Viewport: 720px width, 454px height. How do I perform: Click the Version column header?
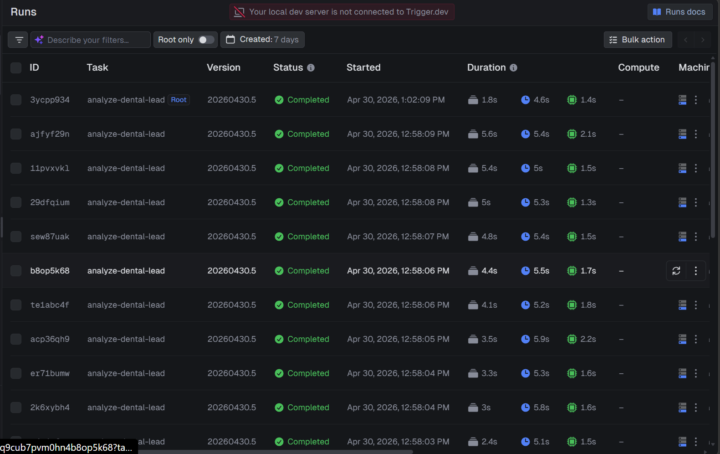click(x=223, y=68)
